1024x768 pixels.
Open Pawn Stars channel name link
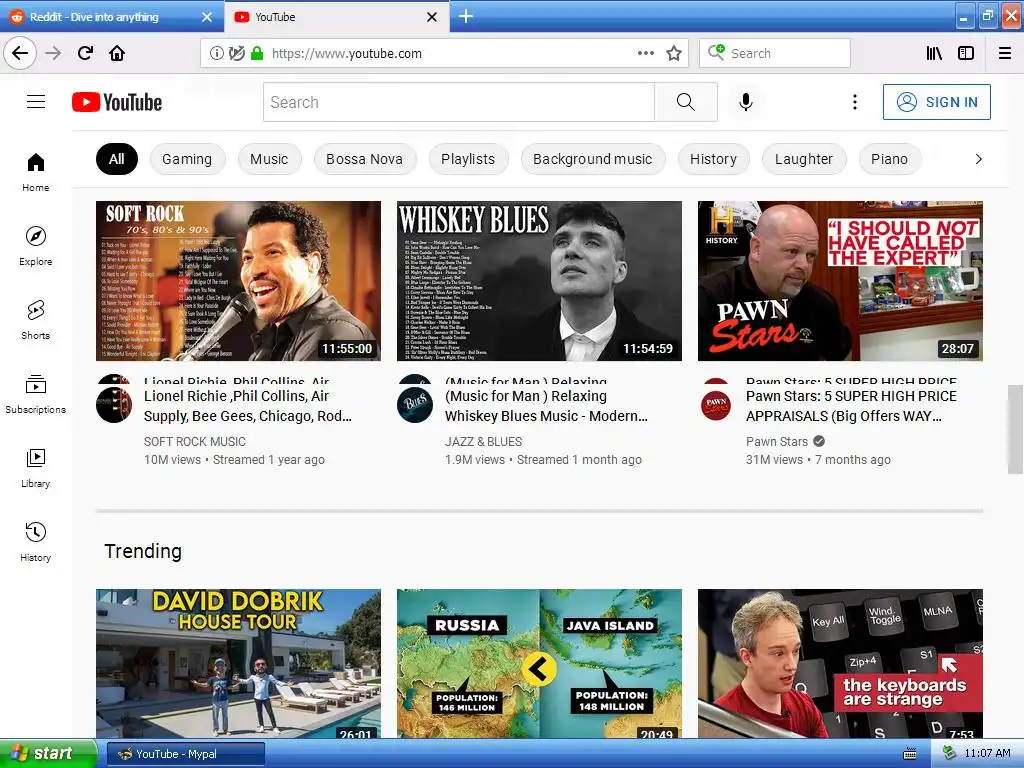pyautogui.click(x=776, y=441)
